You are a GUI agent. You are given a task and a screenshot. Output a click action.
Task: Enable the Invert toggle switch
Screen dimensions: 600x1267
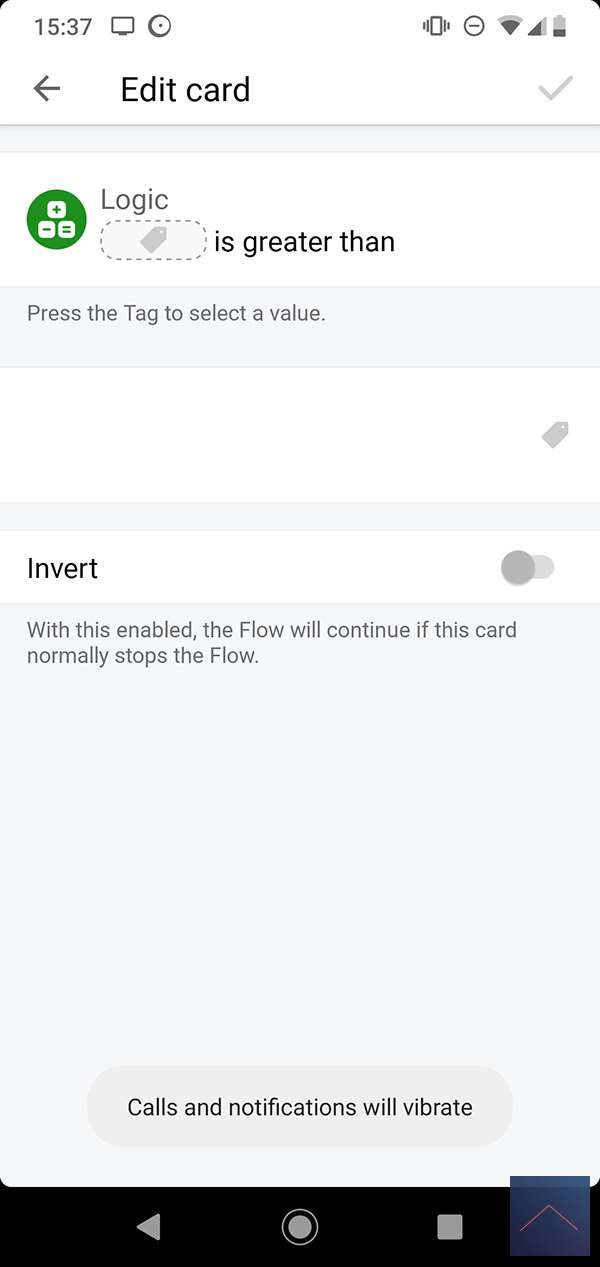click(x=527, y=568)
